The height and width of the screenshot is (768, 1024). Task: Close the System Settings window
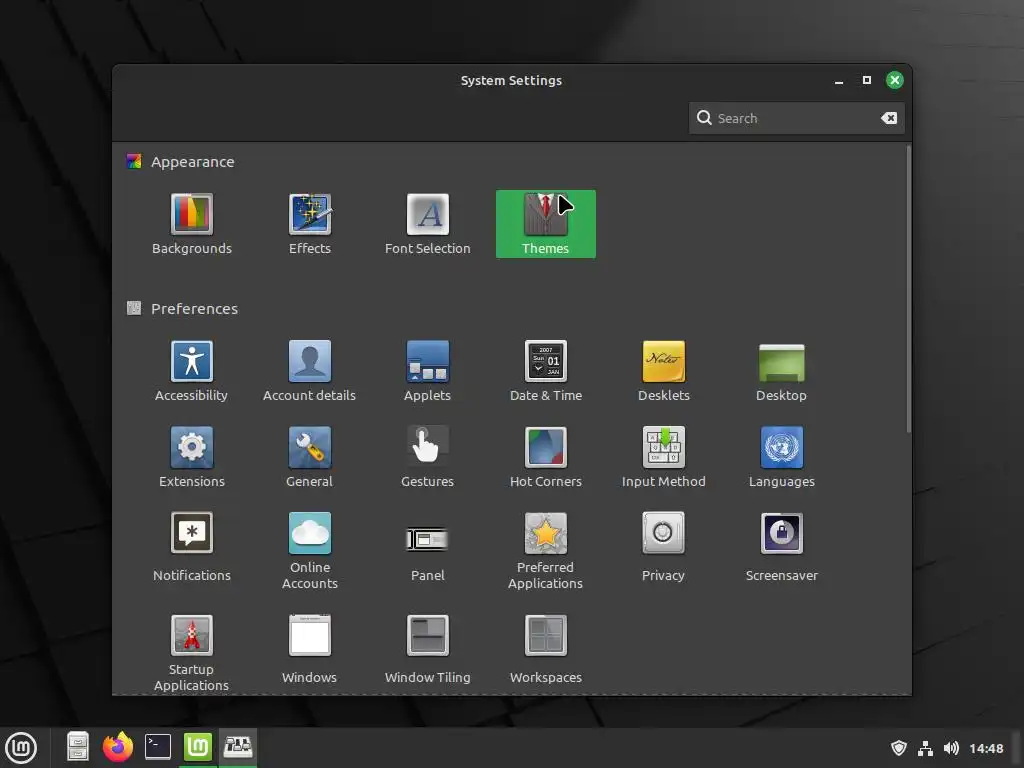click(895, 80)
